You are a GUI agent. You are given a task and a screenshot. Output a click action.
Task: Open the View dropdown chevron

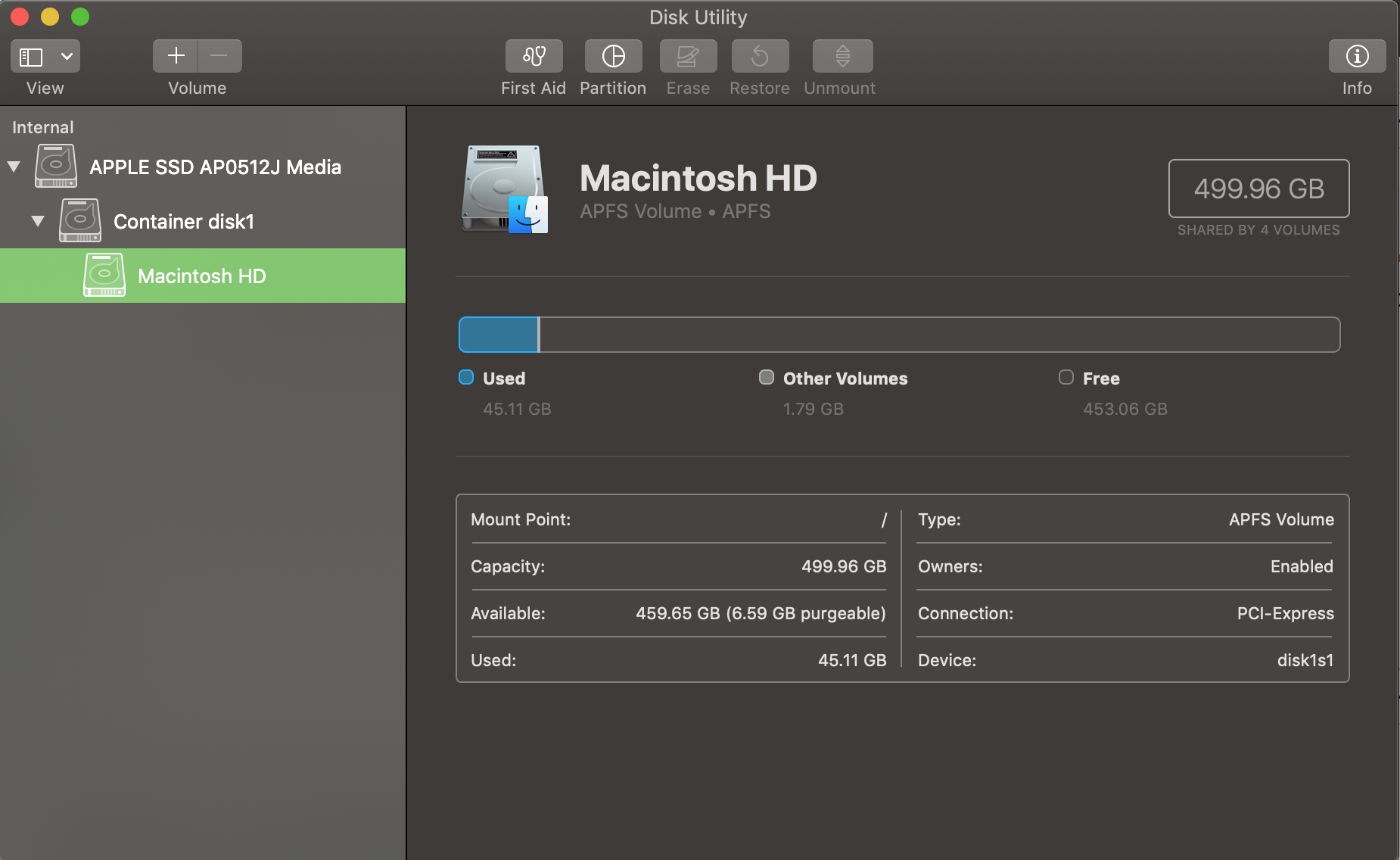click(x=67, y=57)
